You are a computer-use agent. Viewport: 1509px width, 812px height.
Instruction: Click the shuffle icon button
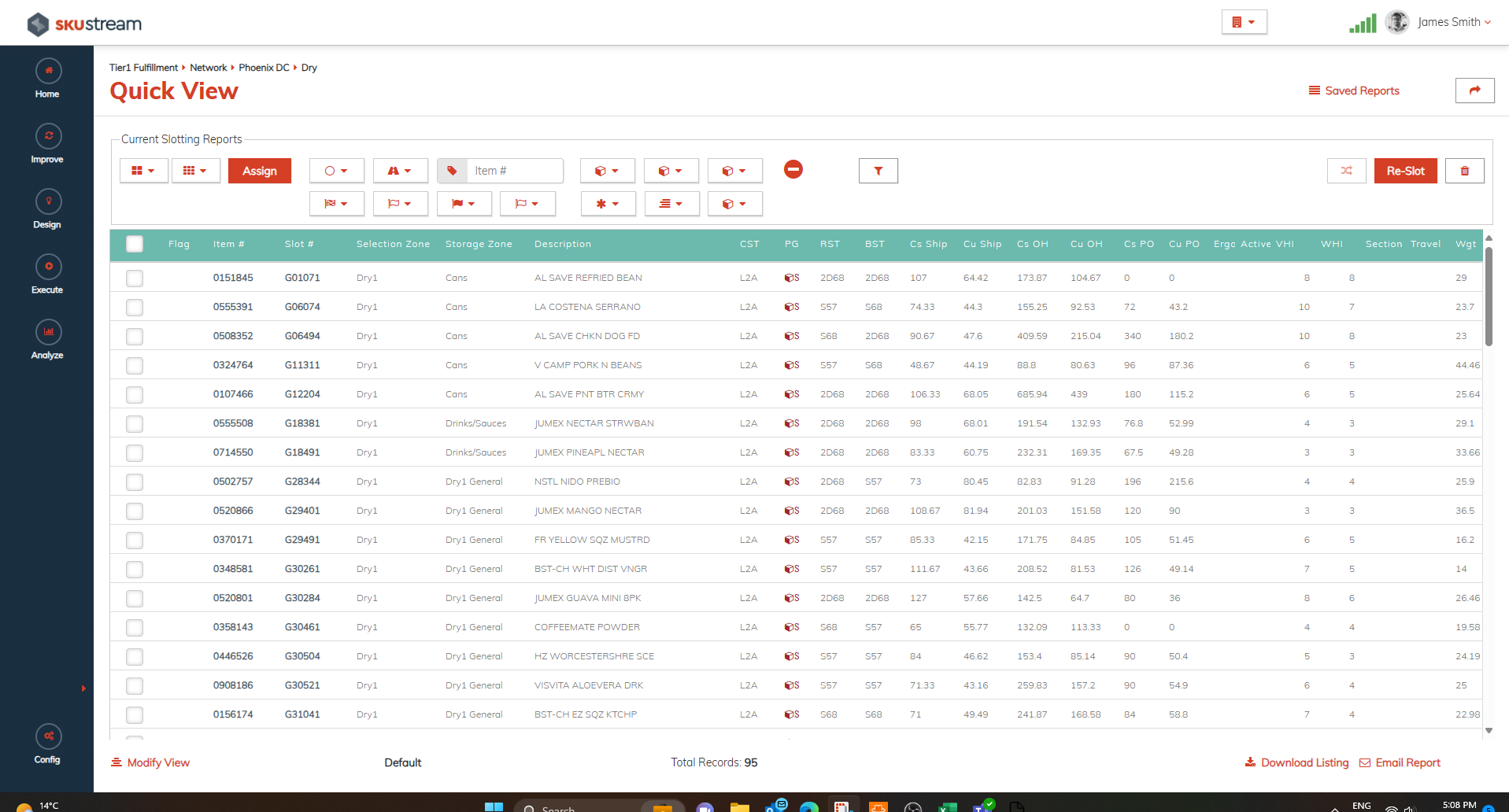point(1347,171)
